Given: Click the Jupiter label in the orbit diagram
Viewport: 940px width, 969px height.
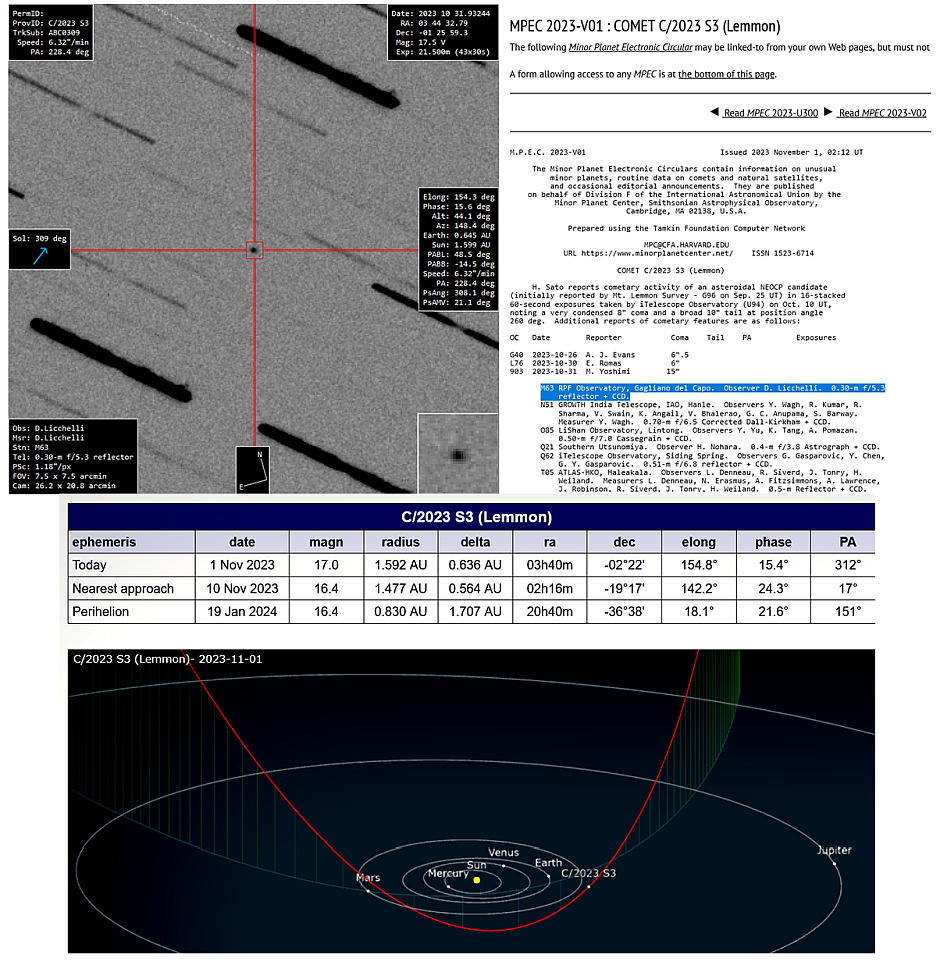Looking at the screenshot, I should 834,850.
